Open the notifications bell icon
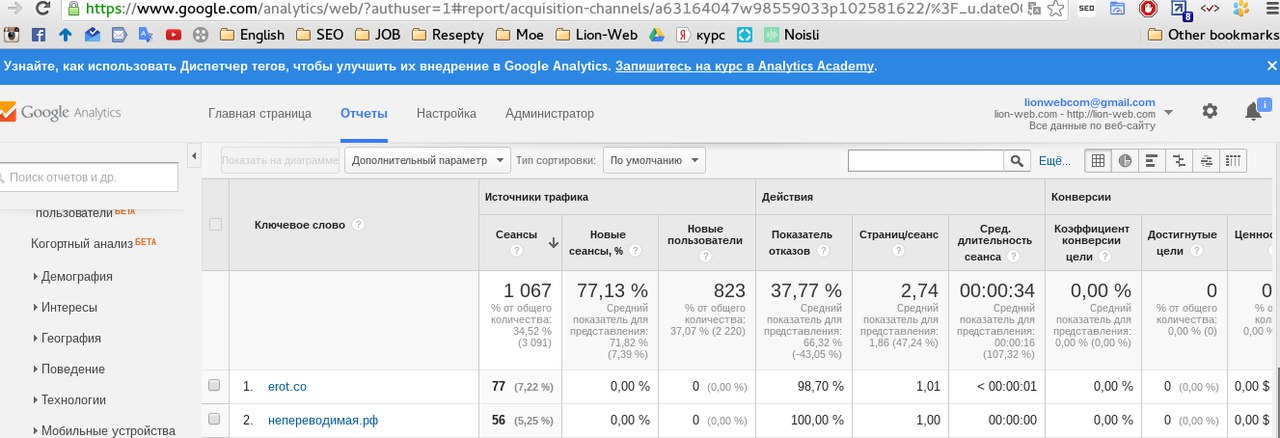This screenshot has width=1280, height=438. tap(1253, 111)
